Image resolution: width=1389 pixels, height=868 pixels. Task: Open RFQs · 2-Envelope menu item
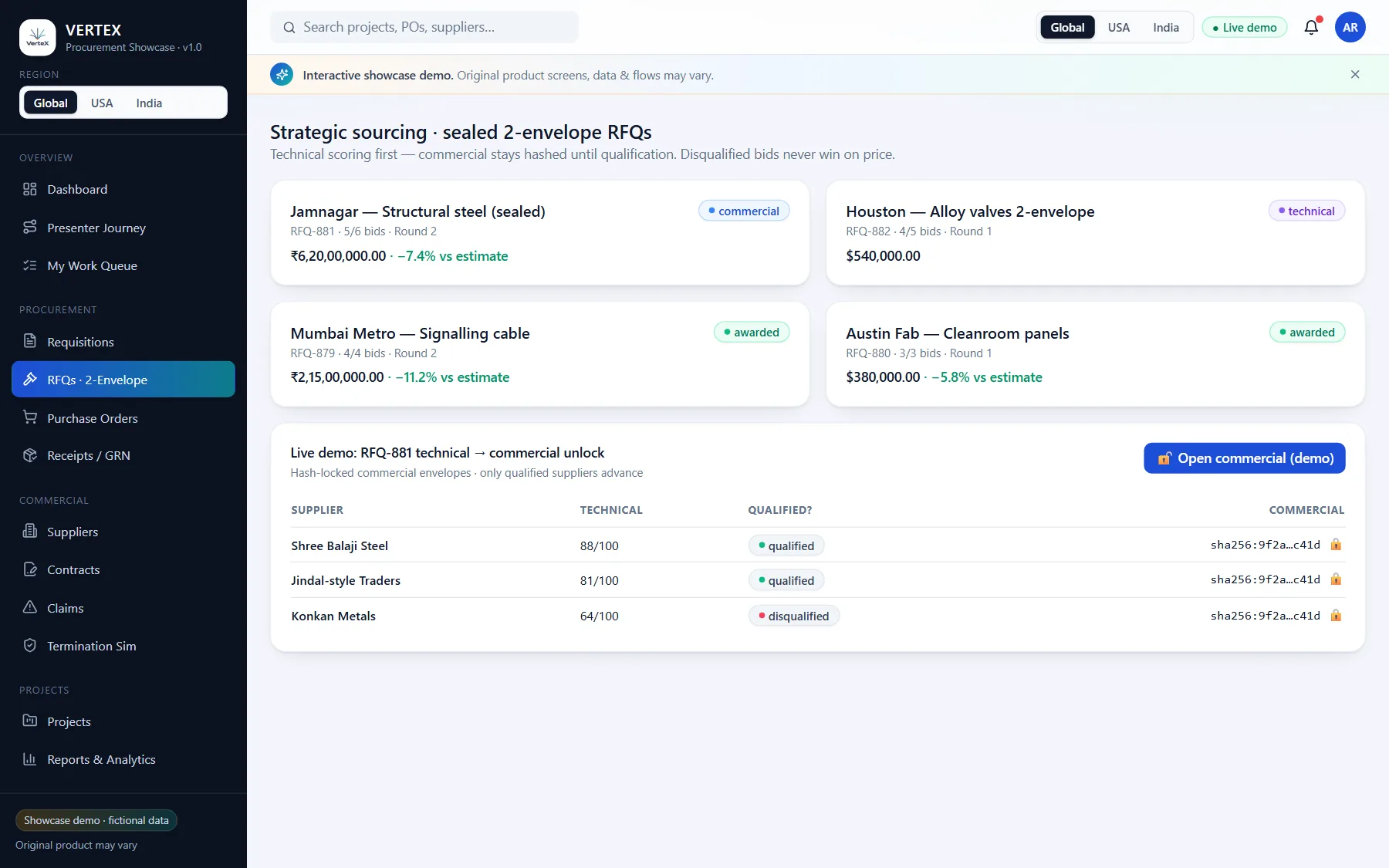coord(123,380)
